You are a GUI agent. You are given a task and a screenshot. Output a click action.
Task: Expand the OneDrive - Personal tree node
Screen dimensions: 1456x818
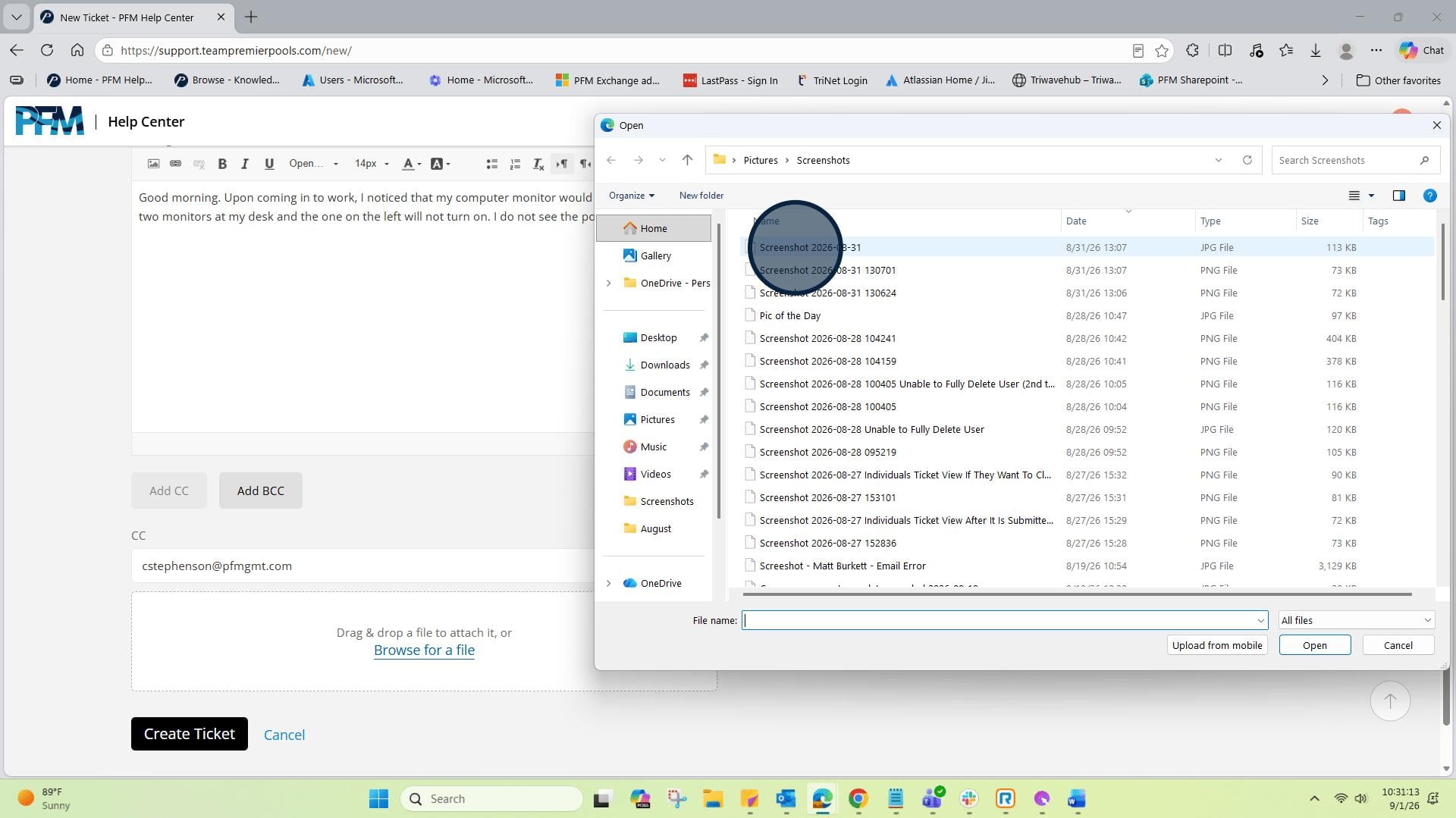coord(608,283)
